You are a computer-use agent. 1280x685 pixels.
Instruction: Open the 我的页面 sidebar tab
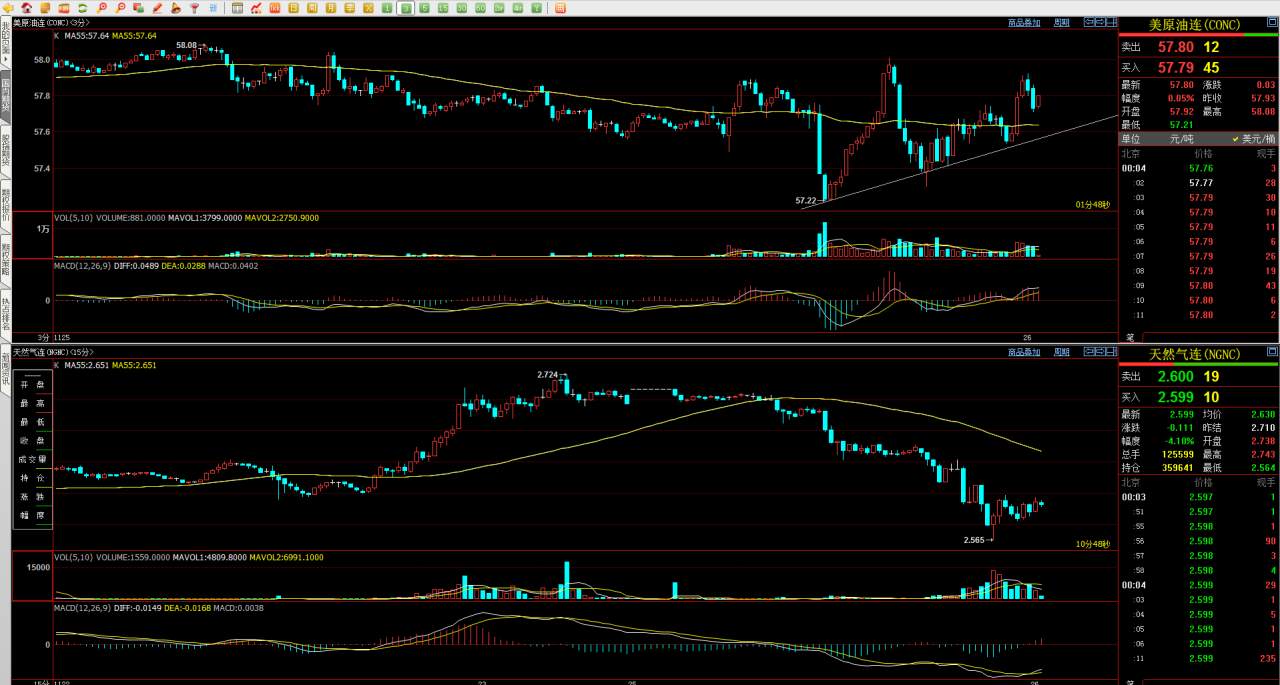pyautogui.click(x=5, y=42)
